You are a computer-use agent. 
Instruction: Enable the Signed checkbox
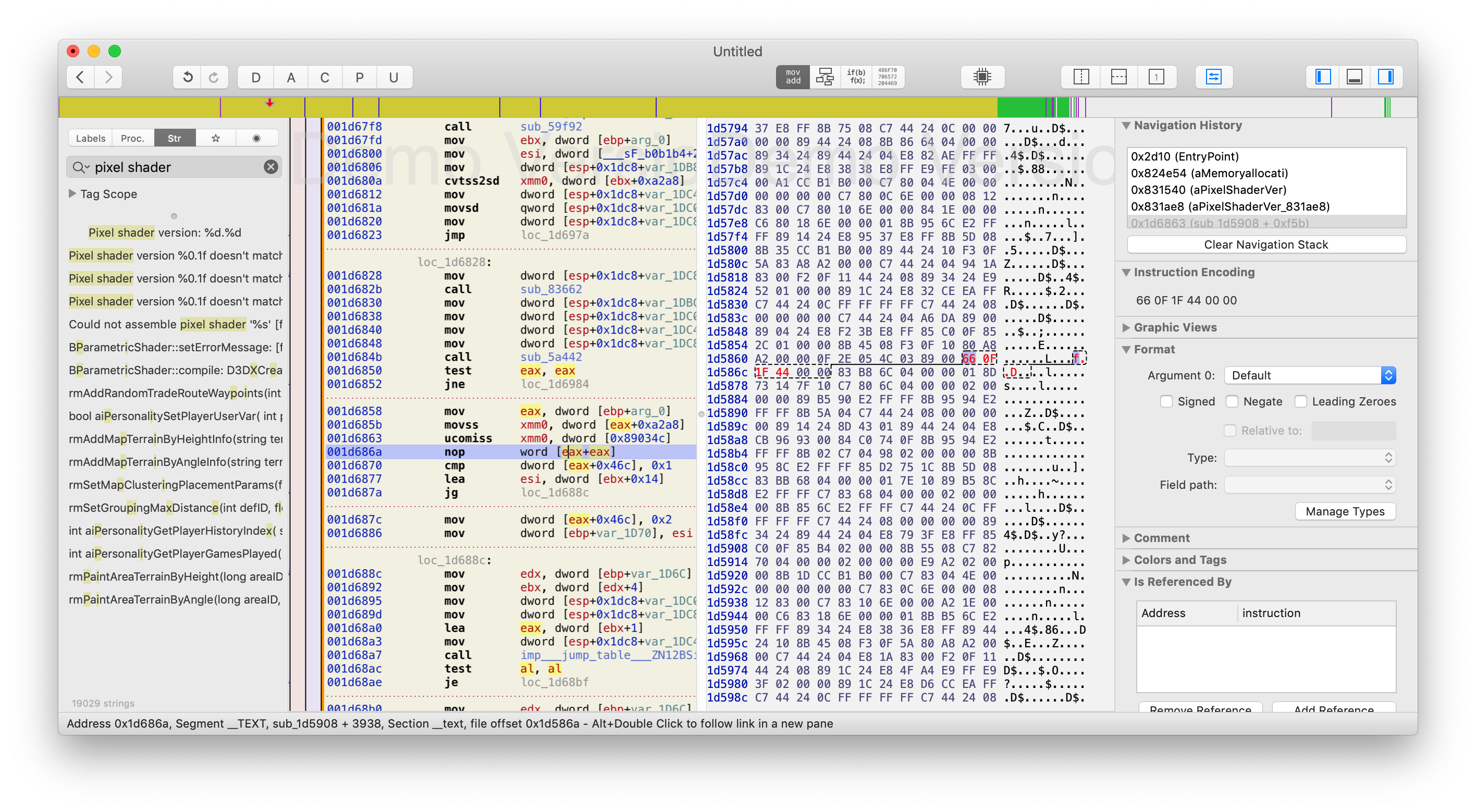tap(1166, 401)
